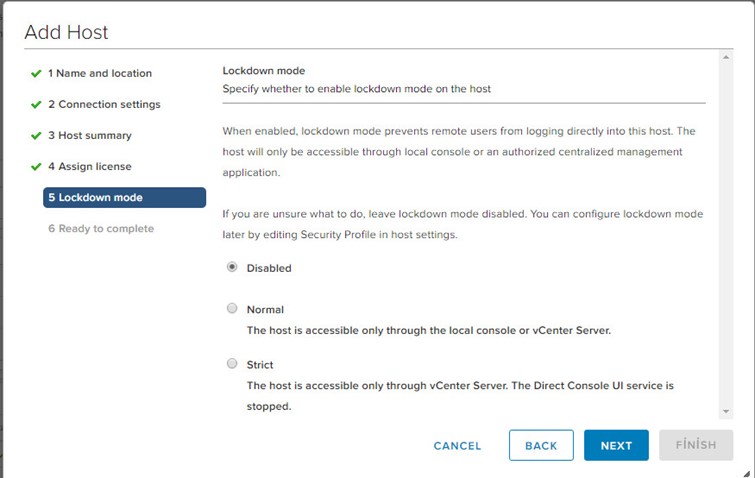
Task: Go to step 1 Name and location
Action: (x=100, y=73)
